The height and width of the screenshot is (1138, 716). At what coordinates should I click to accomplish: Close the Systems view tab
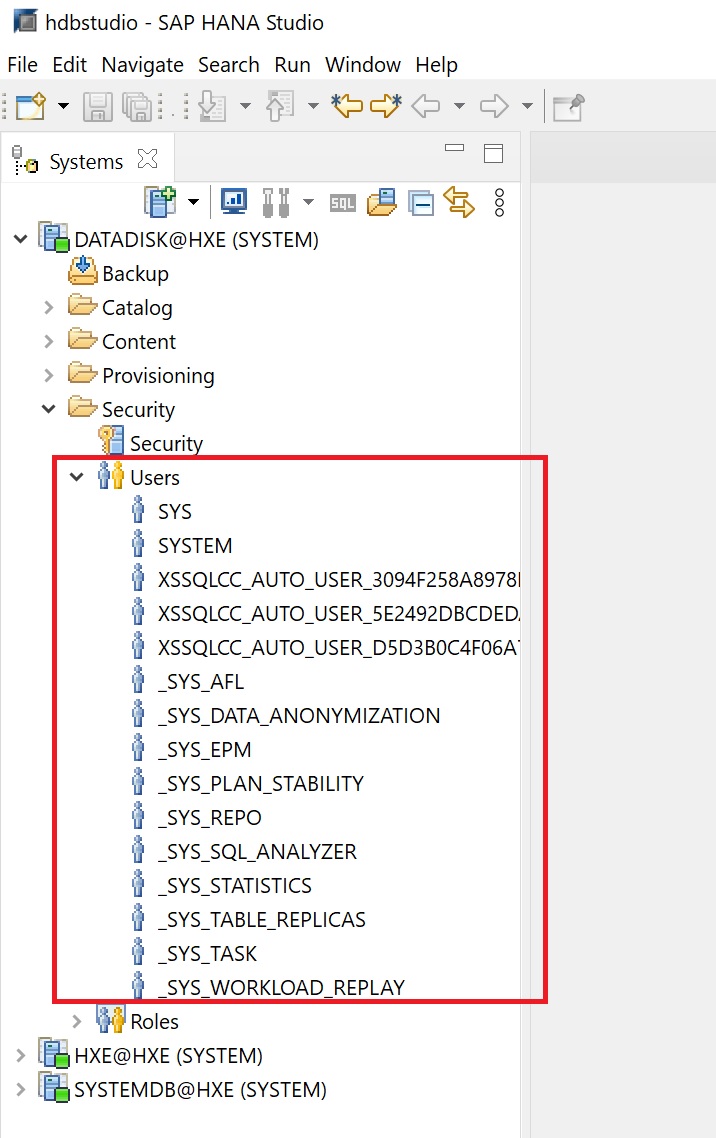pos(147,159)
